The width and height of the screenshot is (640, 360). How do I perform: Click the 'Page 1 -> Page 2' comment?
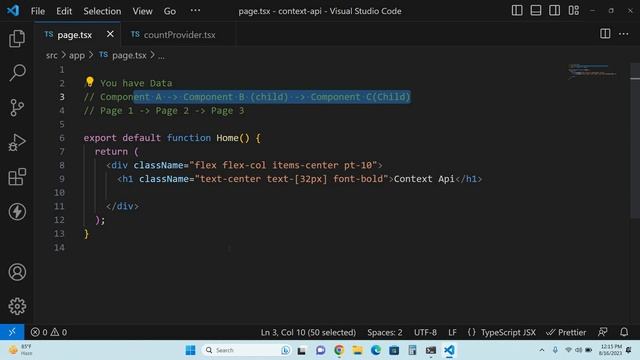click(144, 111)
